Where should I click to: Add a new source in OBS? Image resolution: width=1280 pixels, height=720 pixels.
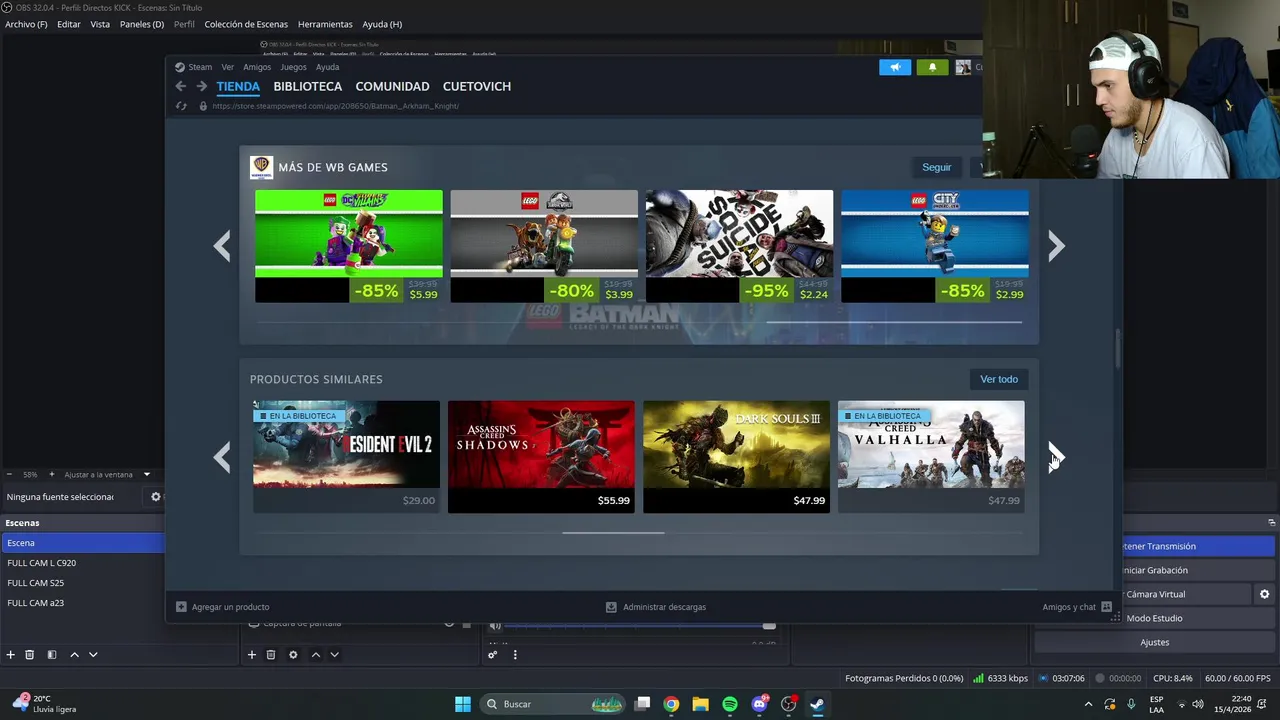pyautogui.click(x=252, y=655)
